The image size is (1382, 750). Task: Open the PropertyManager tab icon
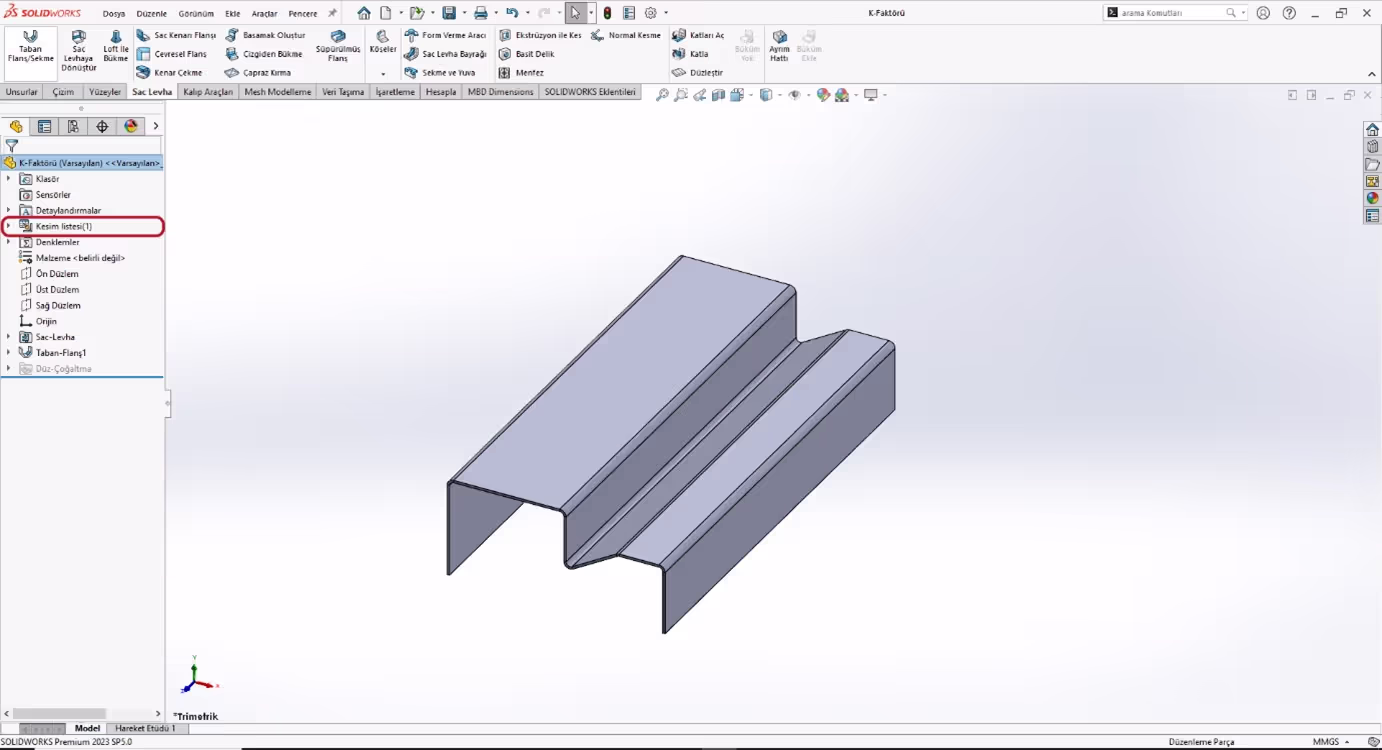(44, 126)
